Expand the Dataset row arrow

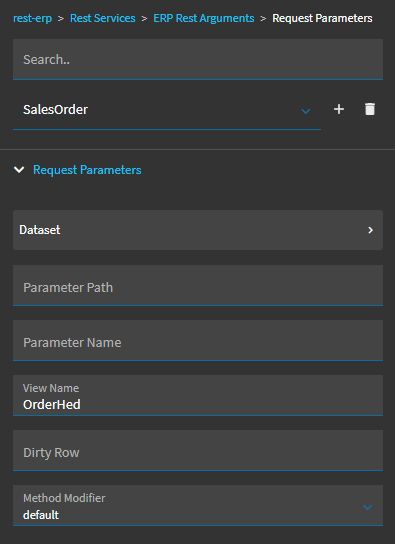(370, 230)
